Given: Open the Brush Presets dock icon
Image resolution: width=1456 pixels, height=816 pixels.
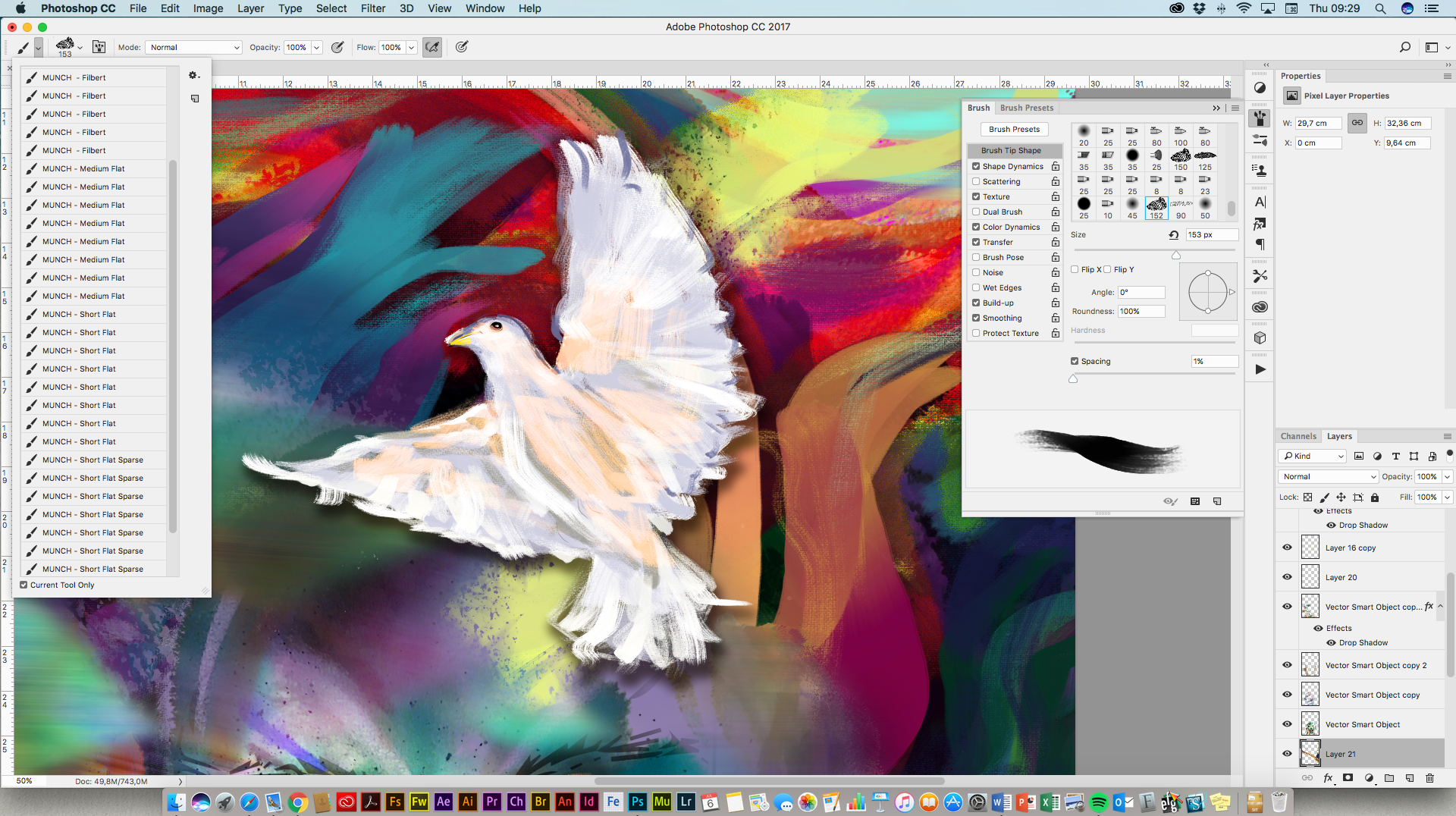Looking at the screenshot, I should click(1260, 140).
